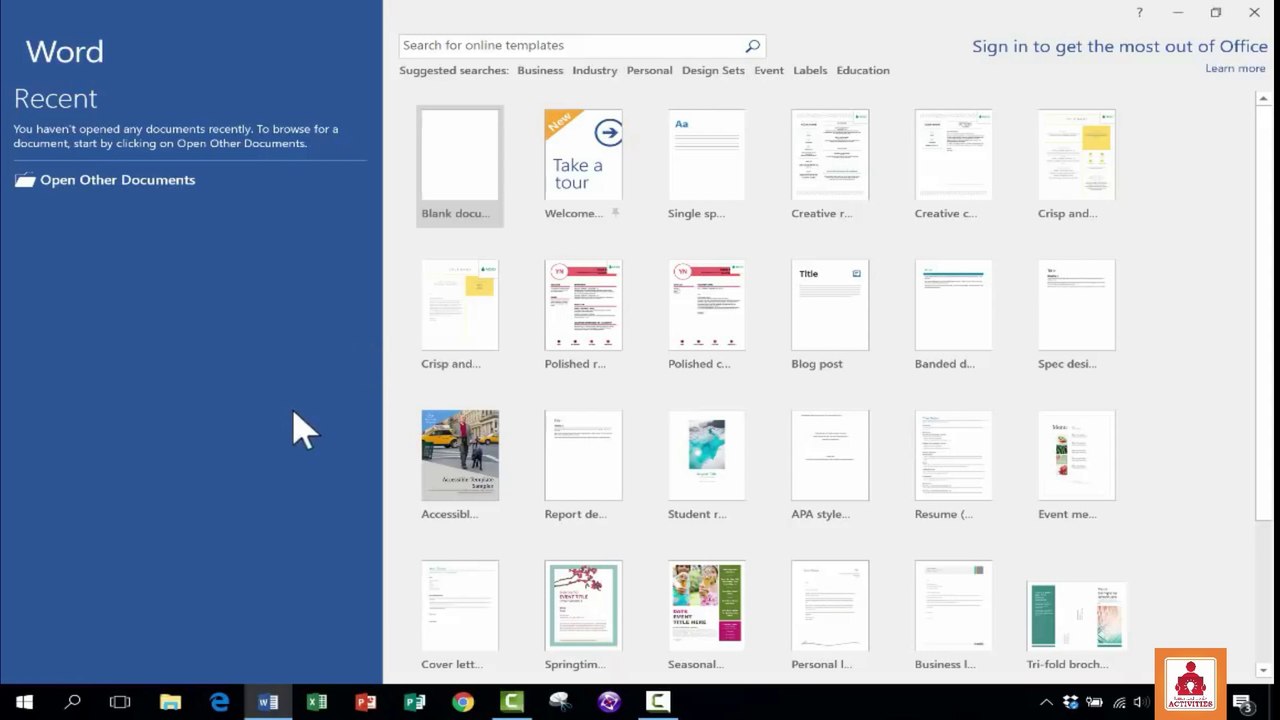The image size is (1280, 720).
Task: Pick the Resume template in third row
Action: click(x=953, y=466)
